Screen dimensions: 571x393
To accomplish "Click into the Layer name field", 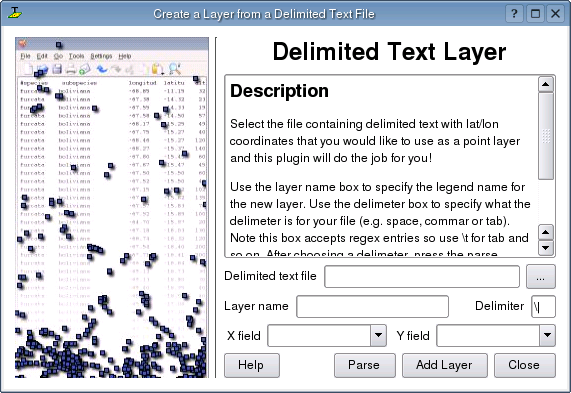I will coord(372,306).
